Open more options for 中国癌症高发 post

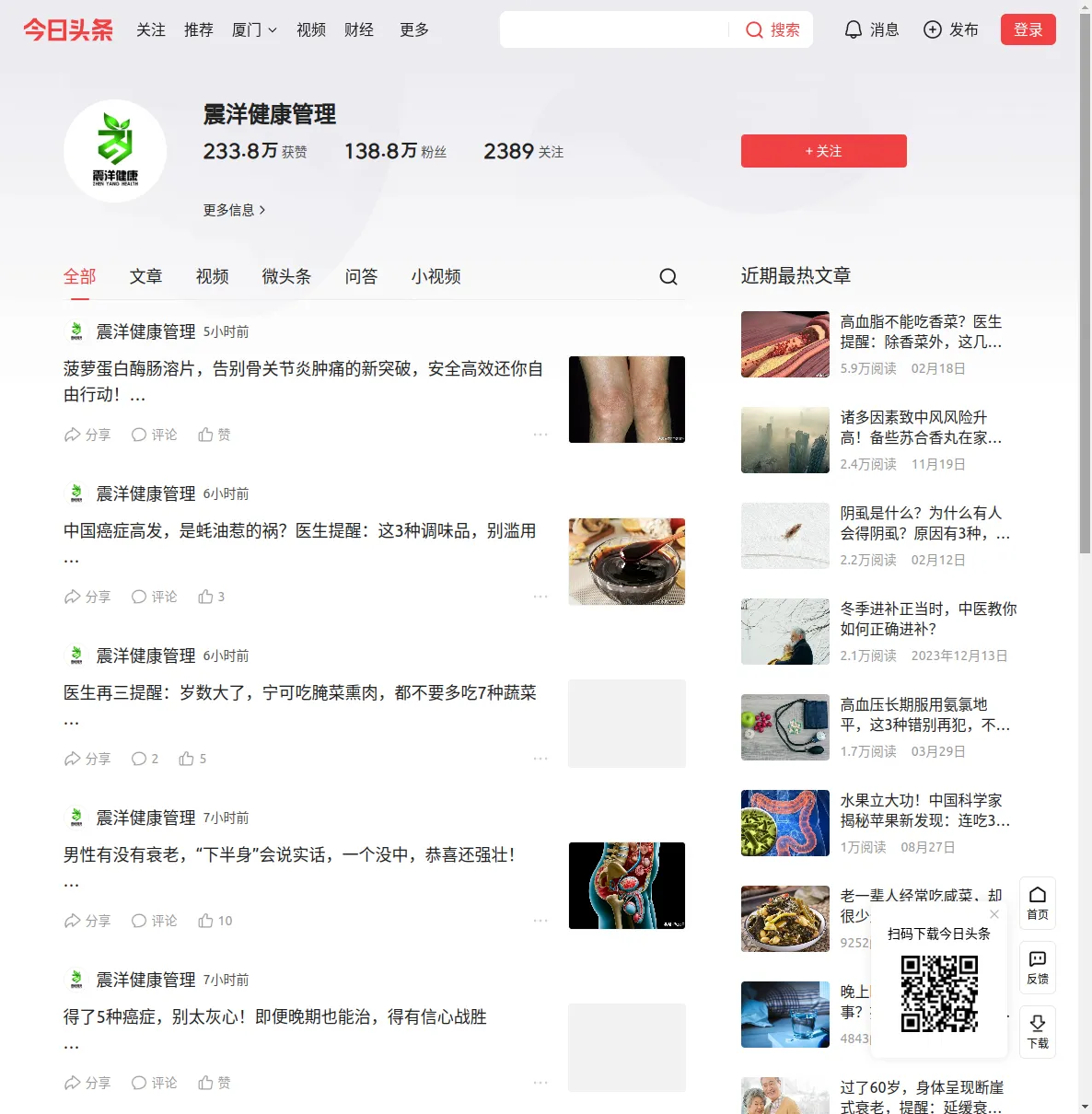(540, 597)
